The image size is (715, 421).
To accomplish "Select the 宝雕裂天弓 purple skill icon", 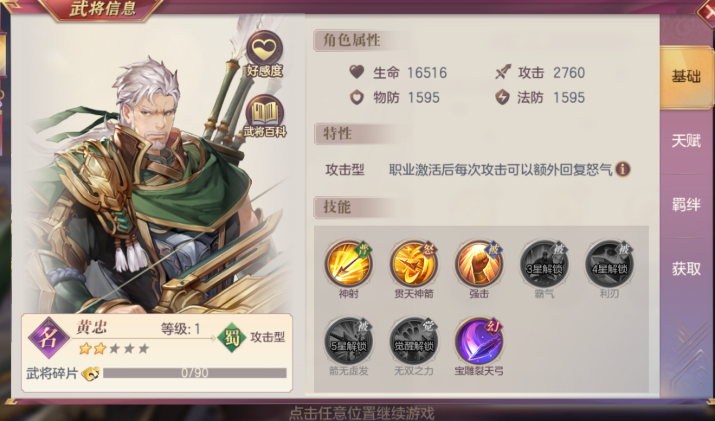I will [479, 342].
